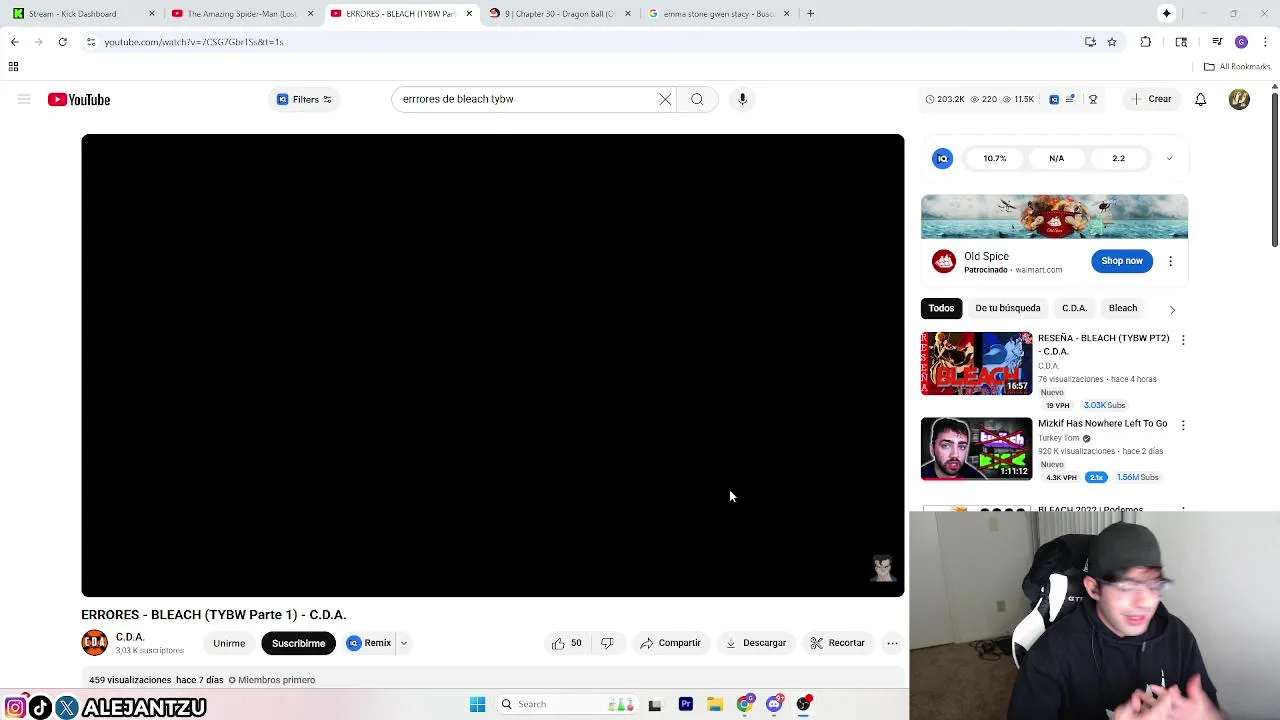
Task: Click the Remix button
Action: tap(369, 643)
